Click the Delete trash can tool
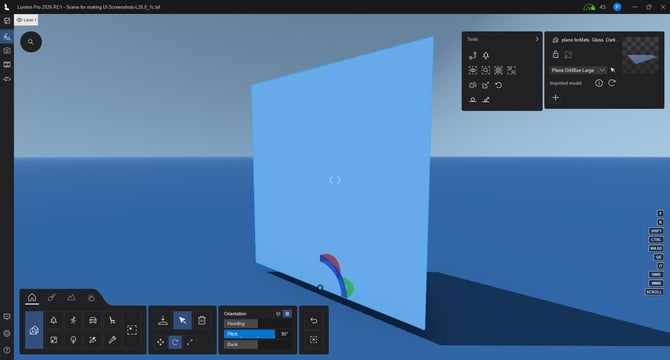The image size is (670, 360). pos(202,320)
